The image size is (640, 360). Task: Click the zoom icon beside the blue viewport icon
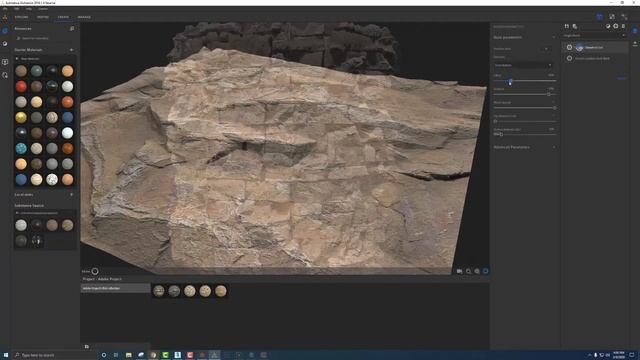[477, 271]
